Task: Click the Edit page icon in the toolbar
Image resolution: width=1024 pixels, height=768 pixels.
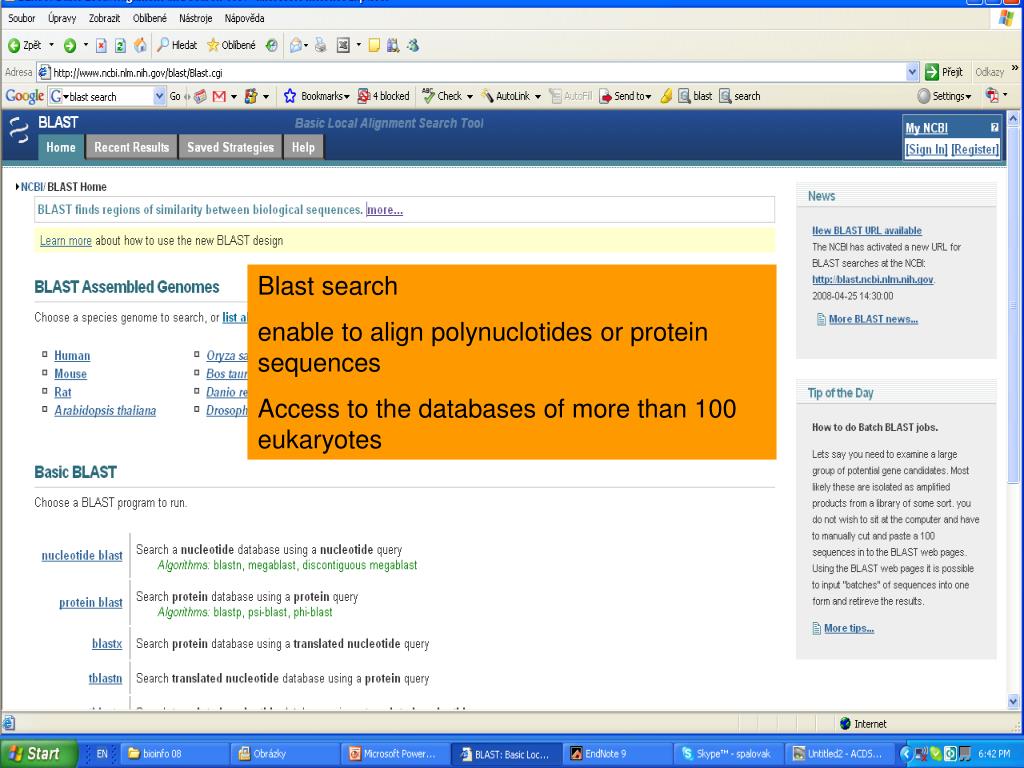Action: point(343,45)
